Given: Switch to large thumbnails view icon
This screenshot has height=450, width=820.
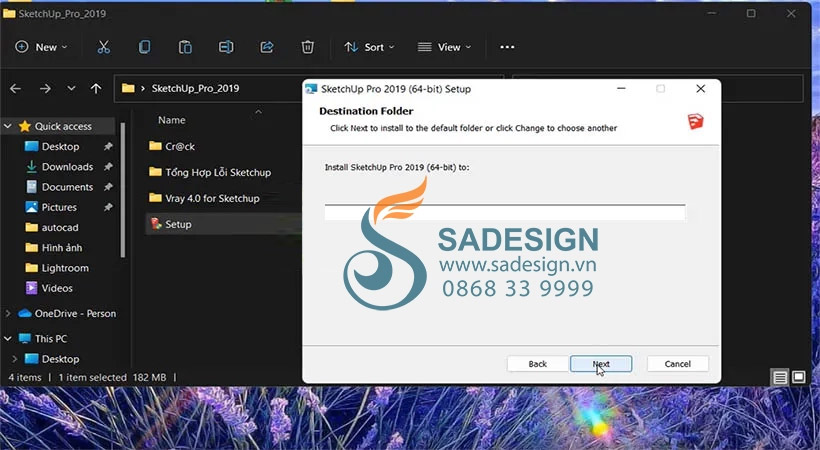Looking at the screenshot, I should [799, 377].
